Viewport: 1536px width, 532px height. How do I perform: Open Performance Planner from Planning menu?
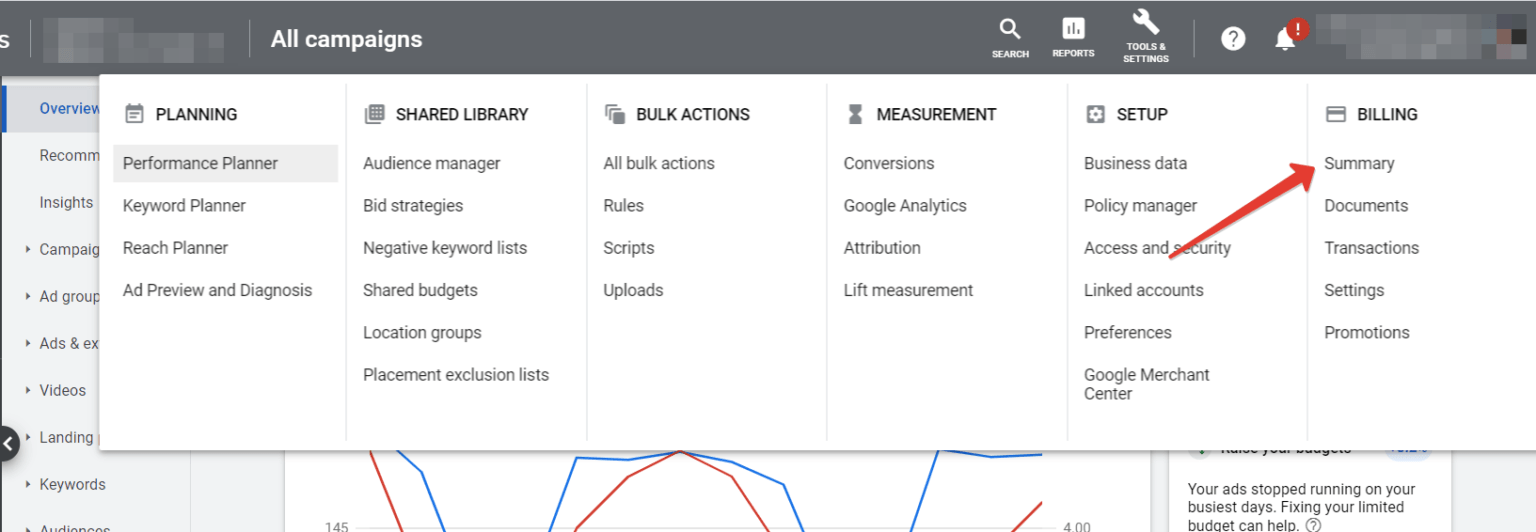200,163
